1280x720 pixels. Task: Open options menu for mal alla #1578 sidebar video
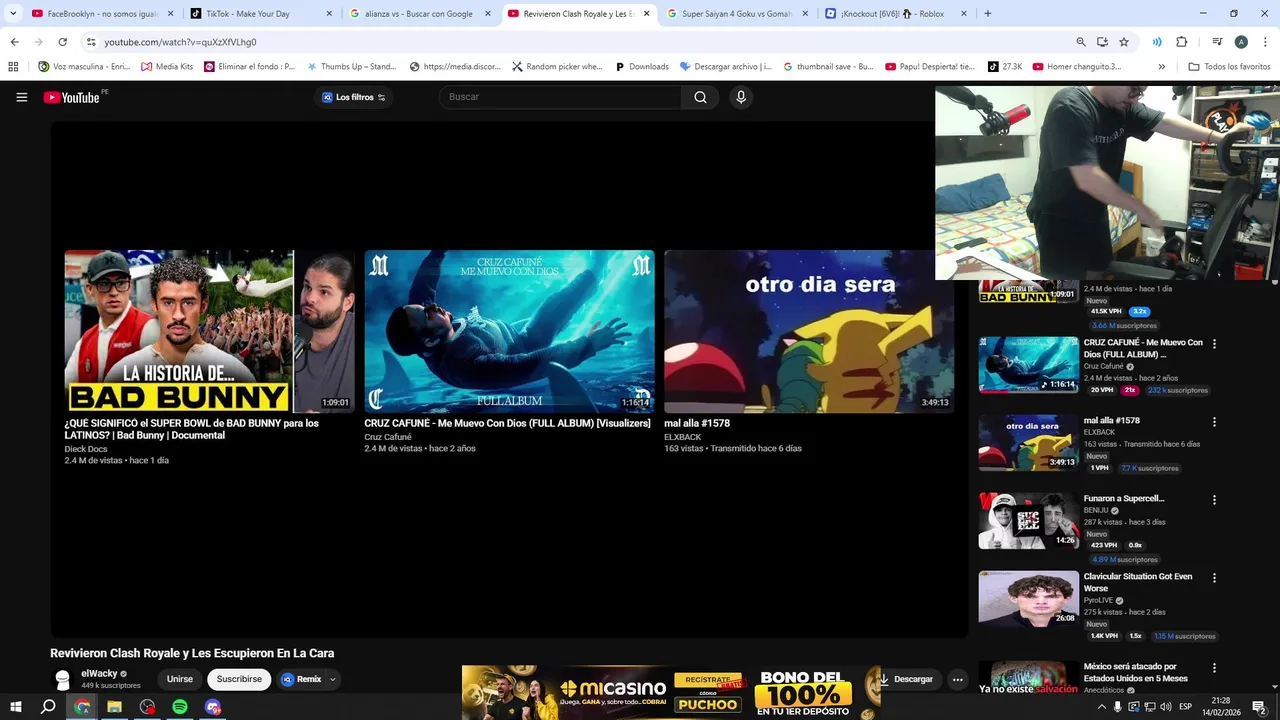click(1215, 422)
